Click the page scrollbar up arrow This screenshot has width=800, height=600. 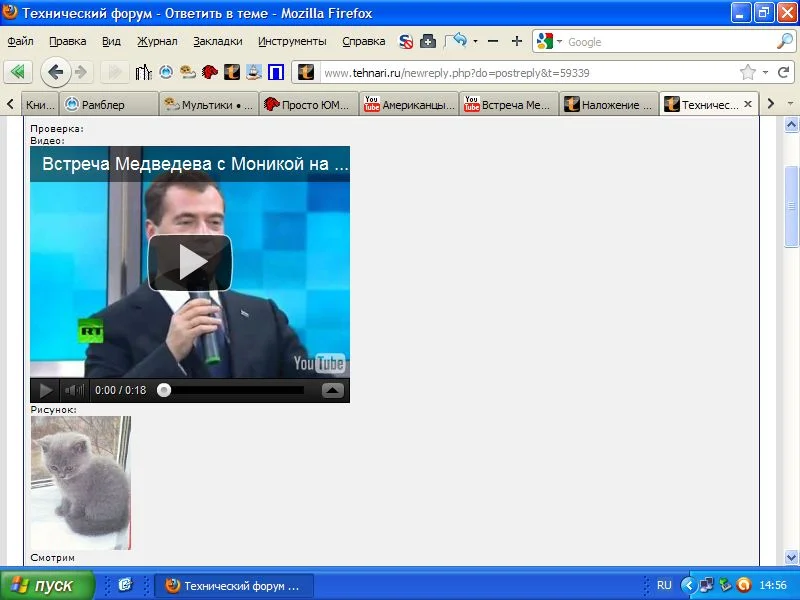[791, 124]
